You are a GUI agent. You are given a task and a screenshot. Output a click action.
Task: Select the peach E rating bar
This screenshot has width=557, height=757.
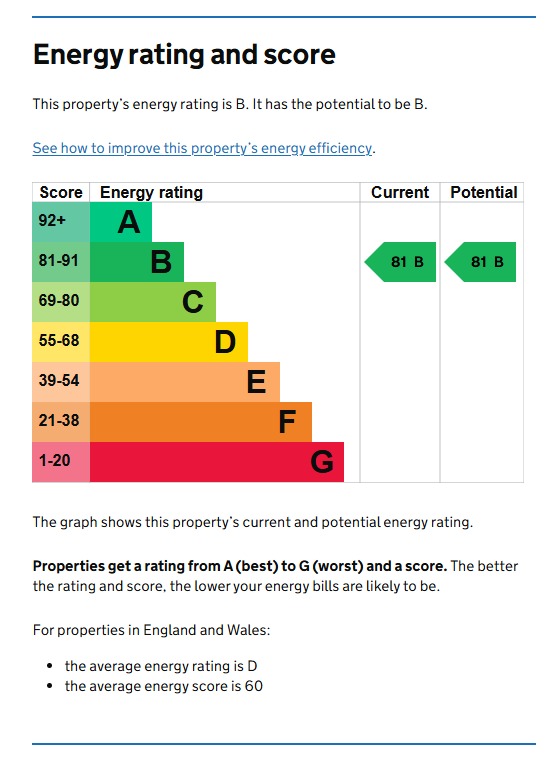pyautogui.click(x=184, y=382)
